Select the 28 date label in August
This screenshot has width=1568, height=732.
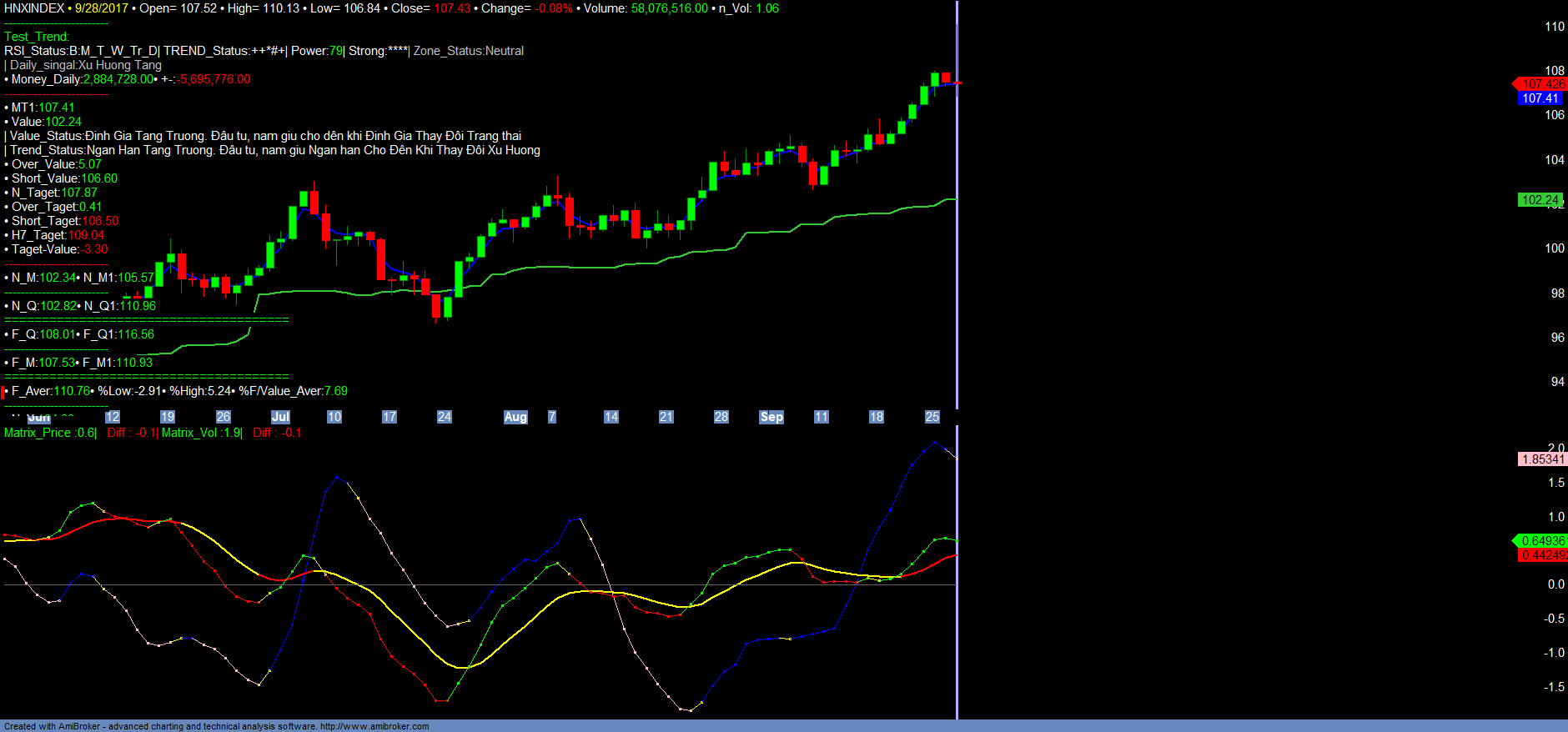point(721,417)
